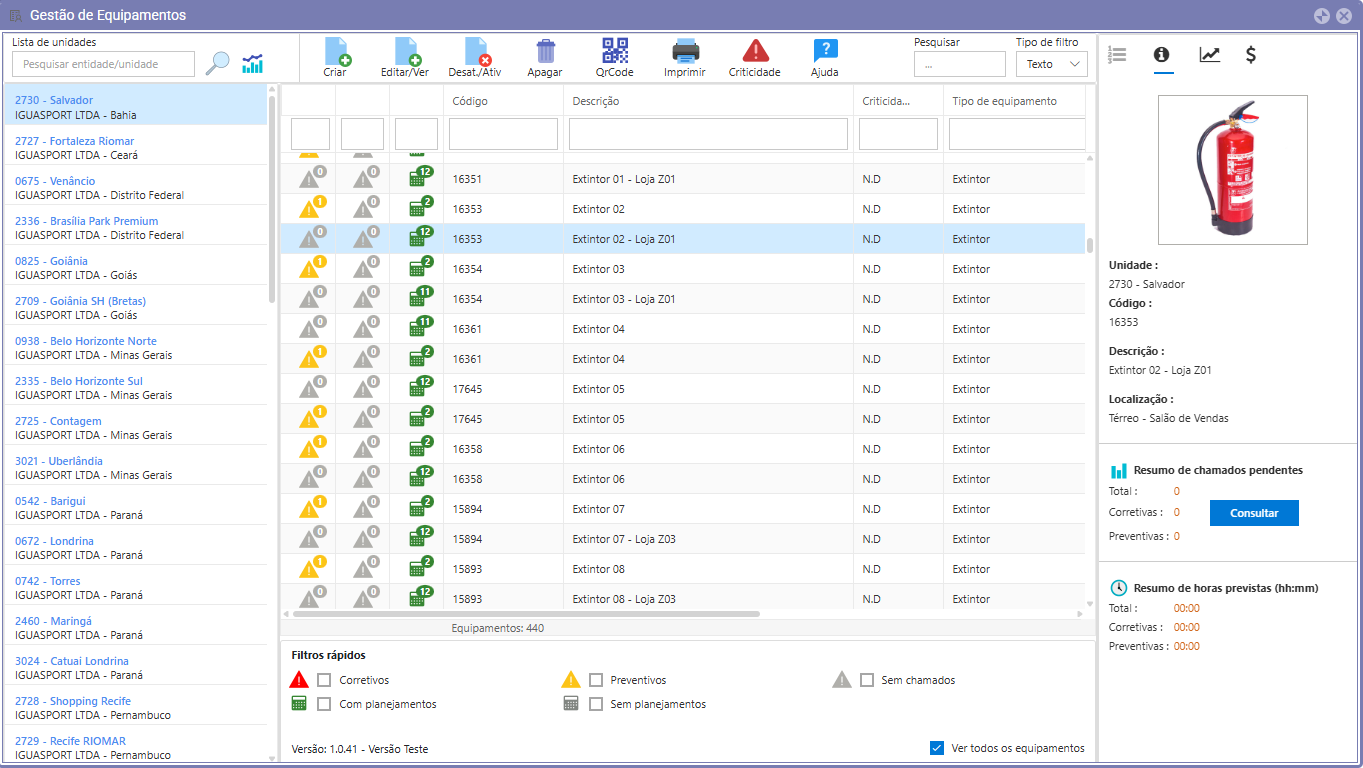Open the information tab icon

tap(1161, 55)
